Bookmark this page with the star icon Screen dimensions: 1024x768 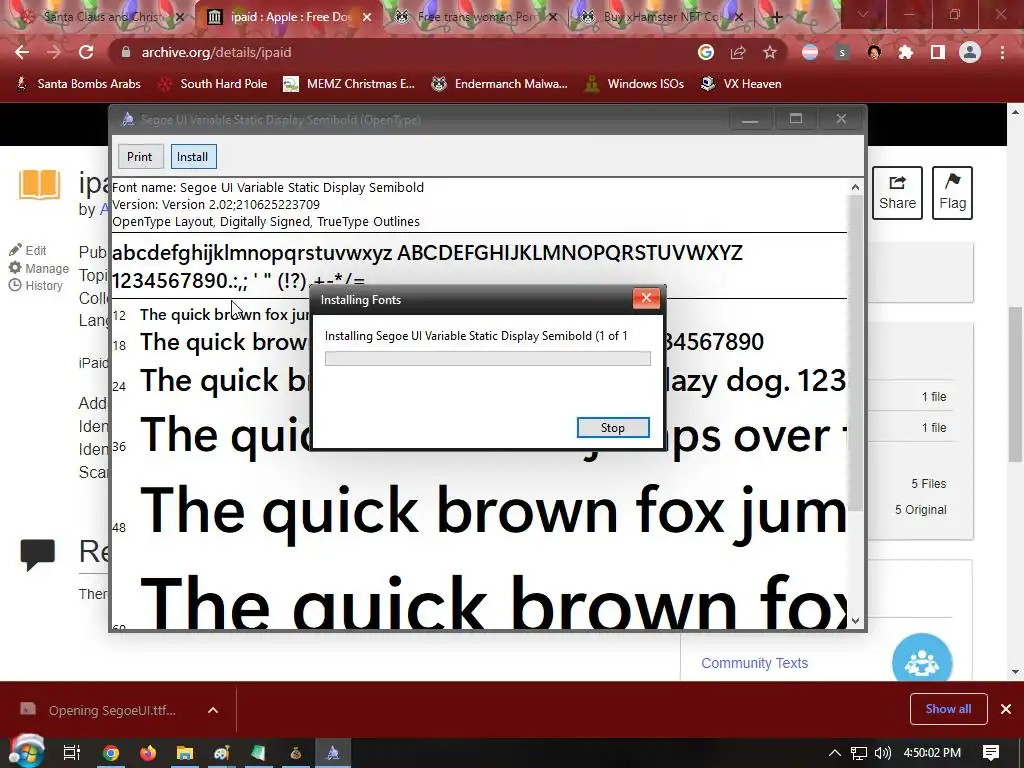pyautogui.click(x=770, y=52)
